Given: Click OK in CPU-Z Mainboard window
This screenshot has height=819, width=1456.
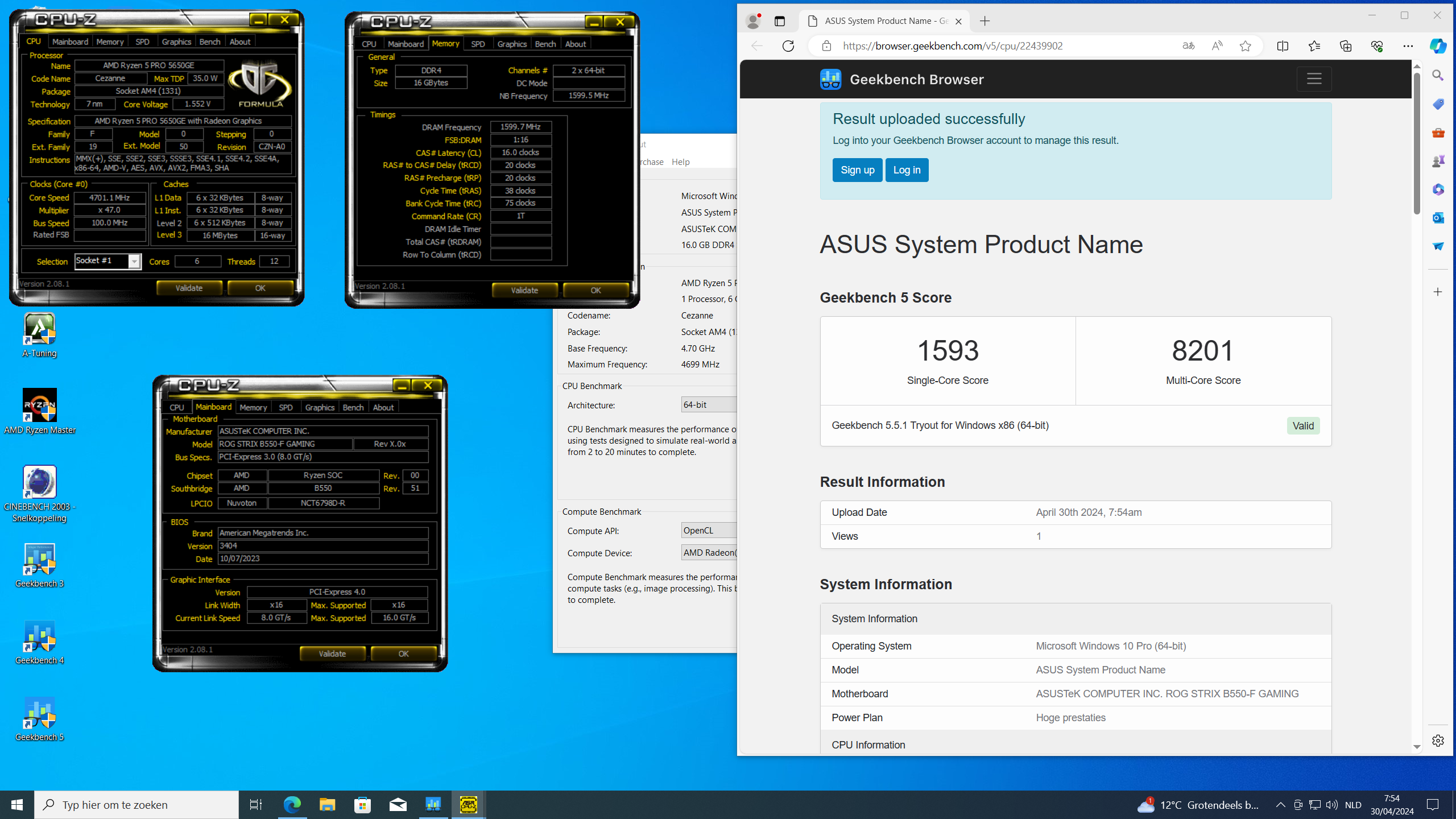Looking at the screenshot, I should (x=403, y=653).
